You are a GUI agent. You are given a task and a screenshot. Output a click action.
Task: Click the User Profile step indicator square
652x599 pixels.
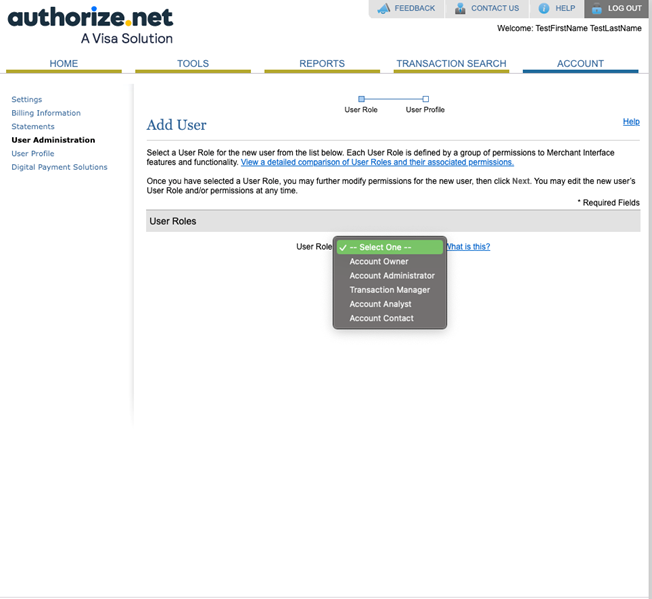point(426,98)
